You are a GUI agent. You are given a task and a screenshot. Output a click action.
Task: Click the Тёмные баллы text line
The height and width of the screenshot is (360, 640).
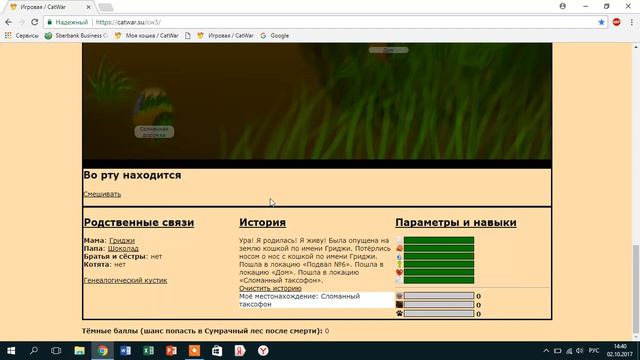coord(205,331)
